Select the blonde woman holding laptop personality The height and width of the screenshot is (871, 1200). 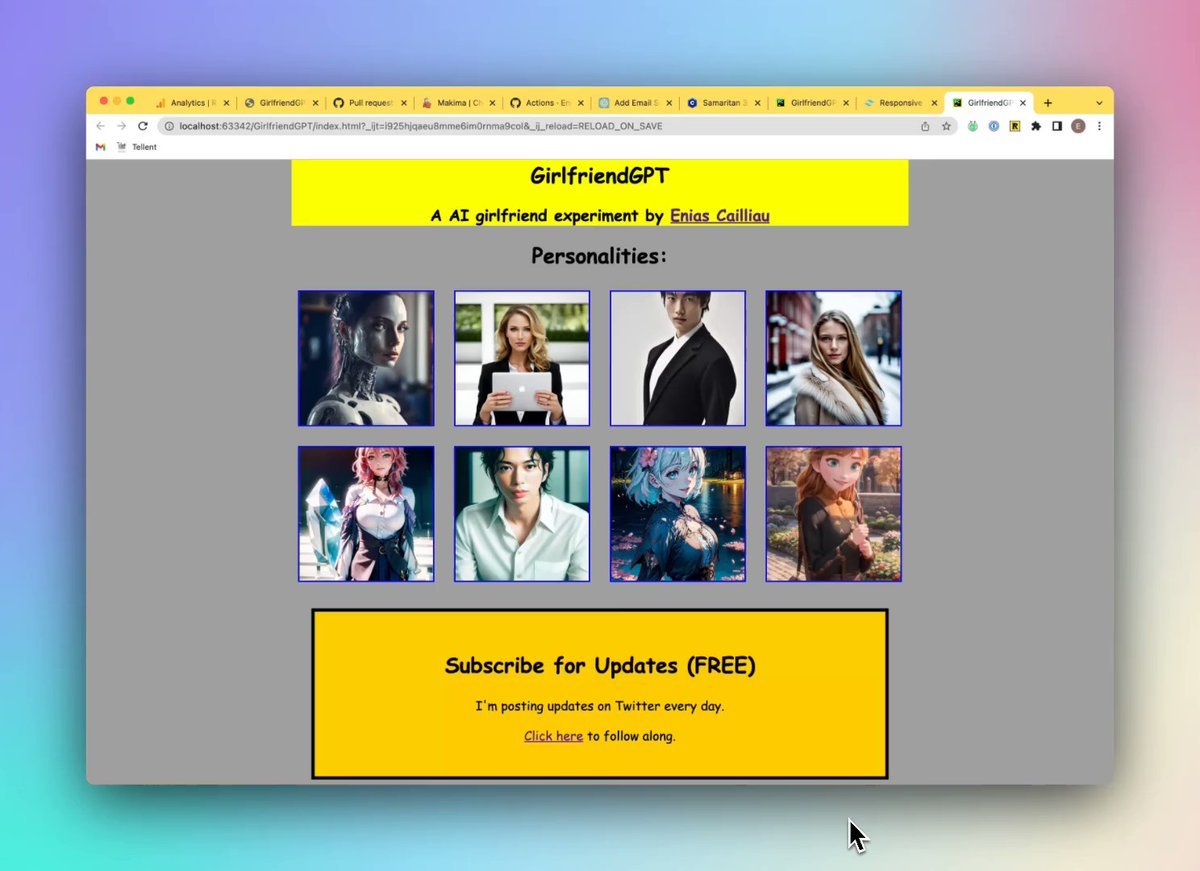pos(522,358)
